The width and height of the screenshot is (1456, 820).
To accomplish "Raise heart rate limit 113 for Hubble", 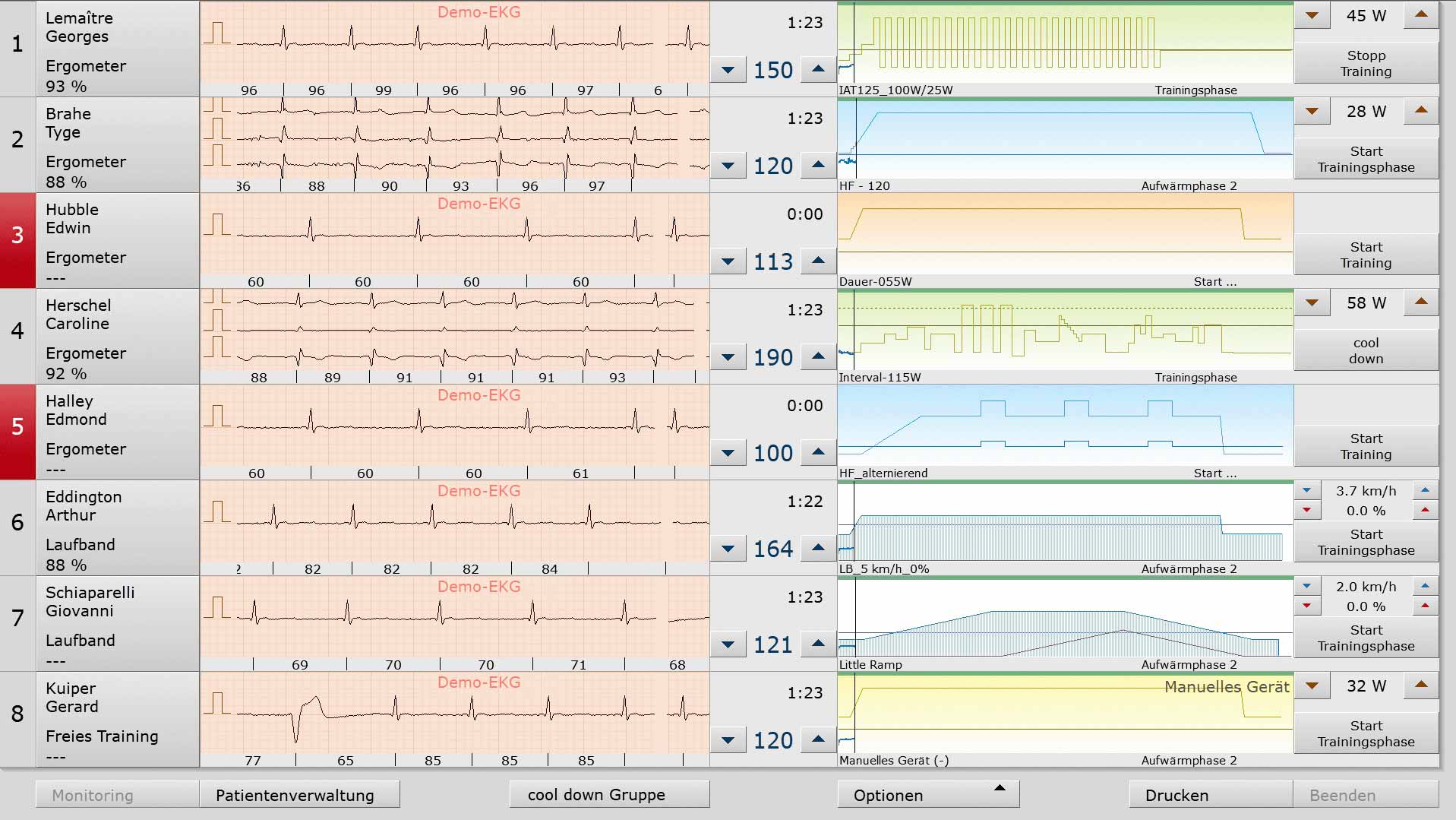I will click(818, 261).
